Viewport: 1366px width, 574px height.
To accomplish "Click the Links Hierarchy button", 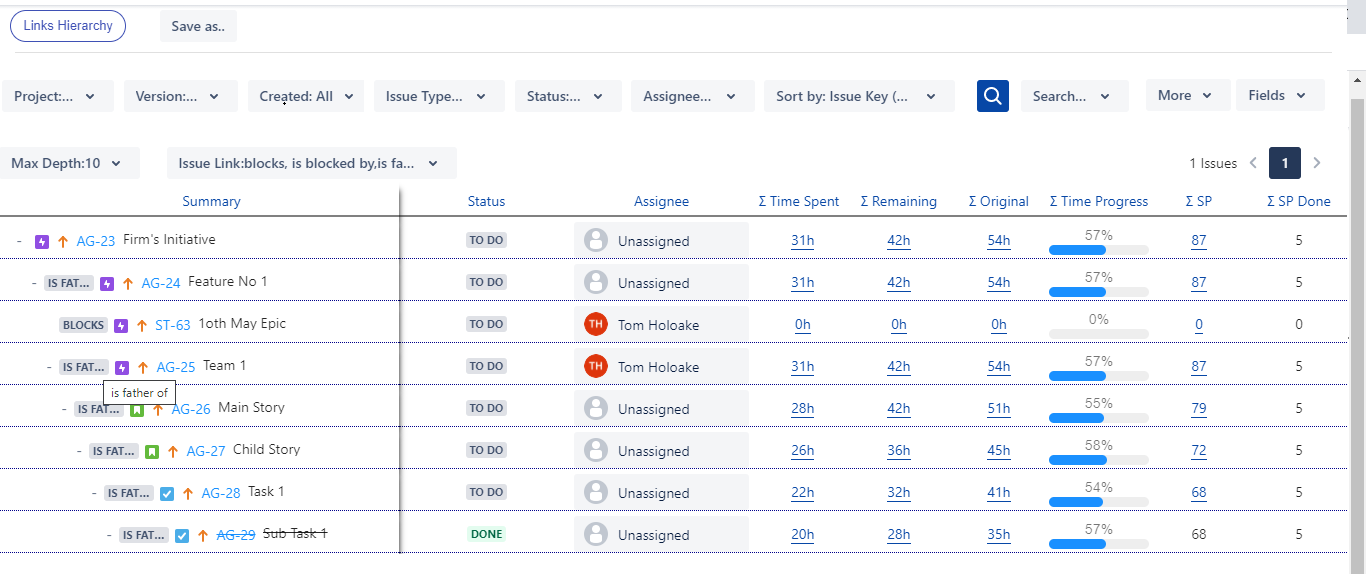I will click(x=68, y=26).
